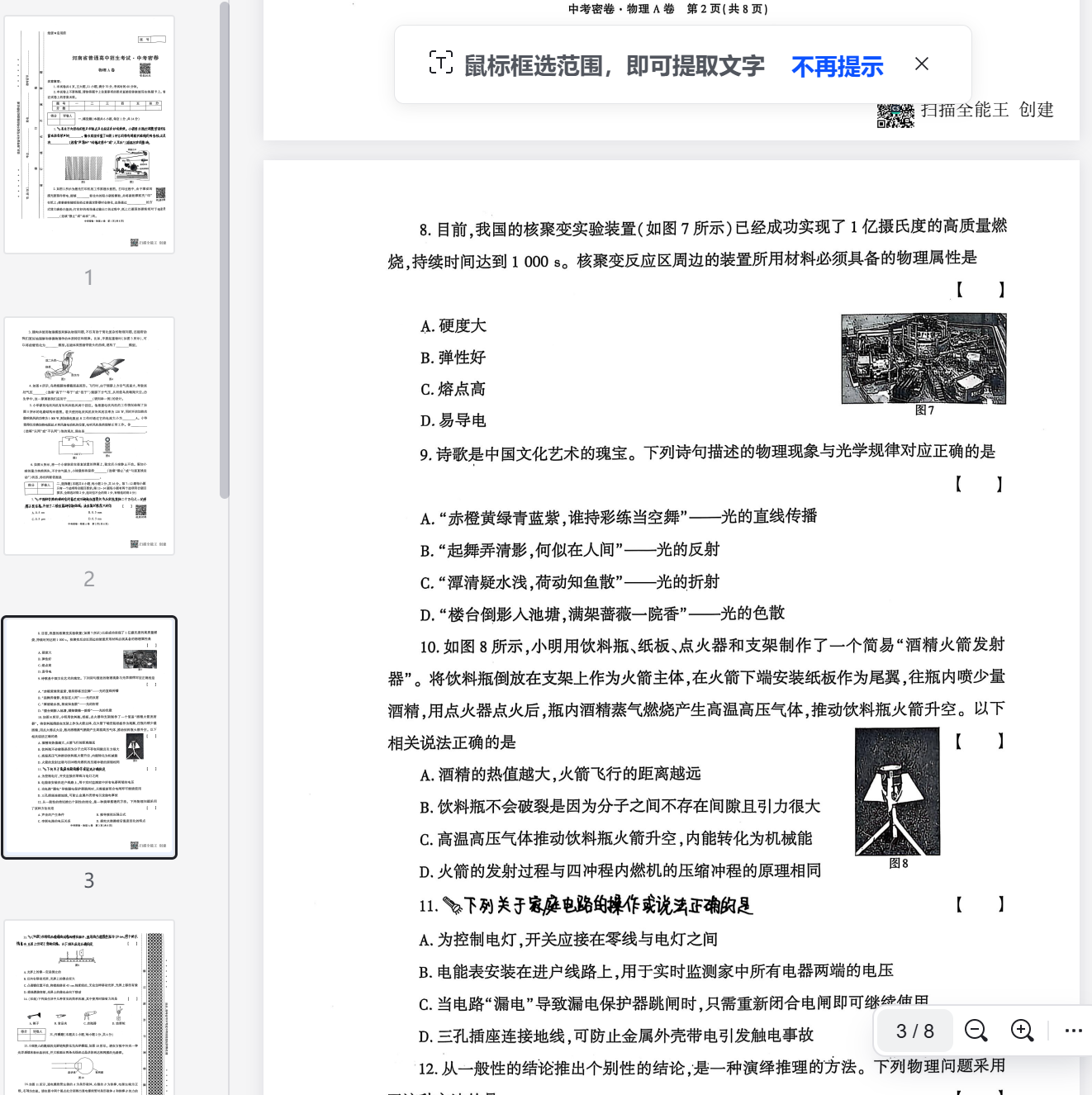Click the answer bracket for question 11
This screenshot has height=1095, width=1092.
[x=980, y=904]
